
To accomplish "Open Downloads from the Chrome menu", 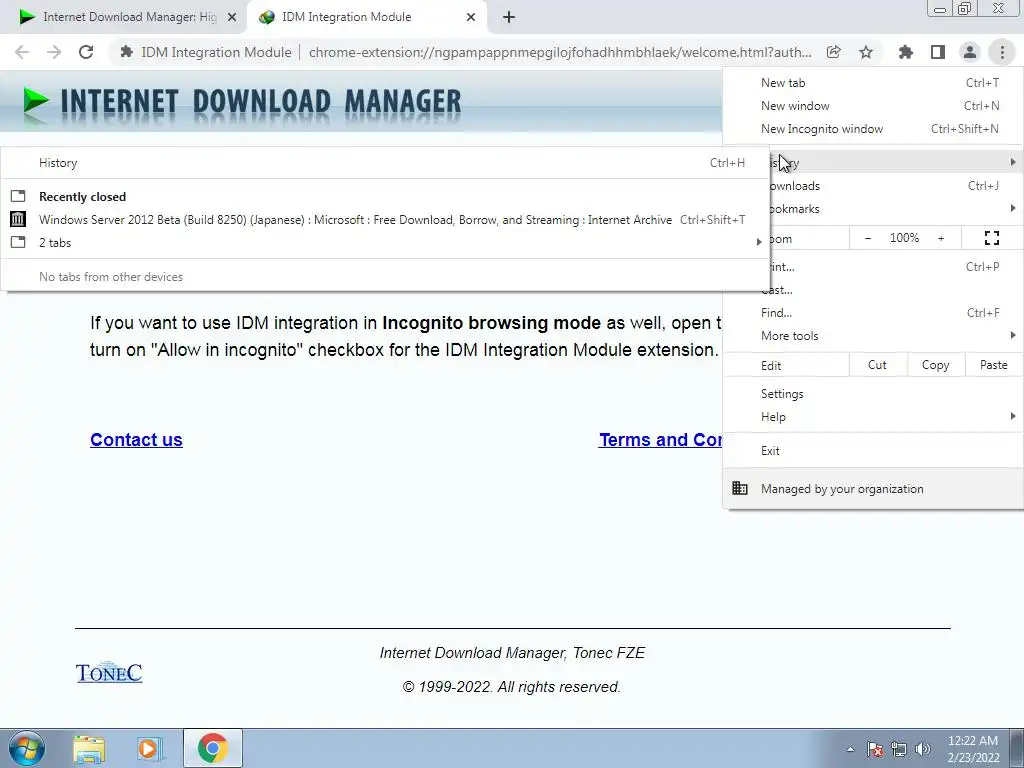I will [x=896, y=186].
